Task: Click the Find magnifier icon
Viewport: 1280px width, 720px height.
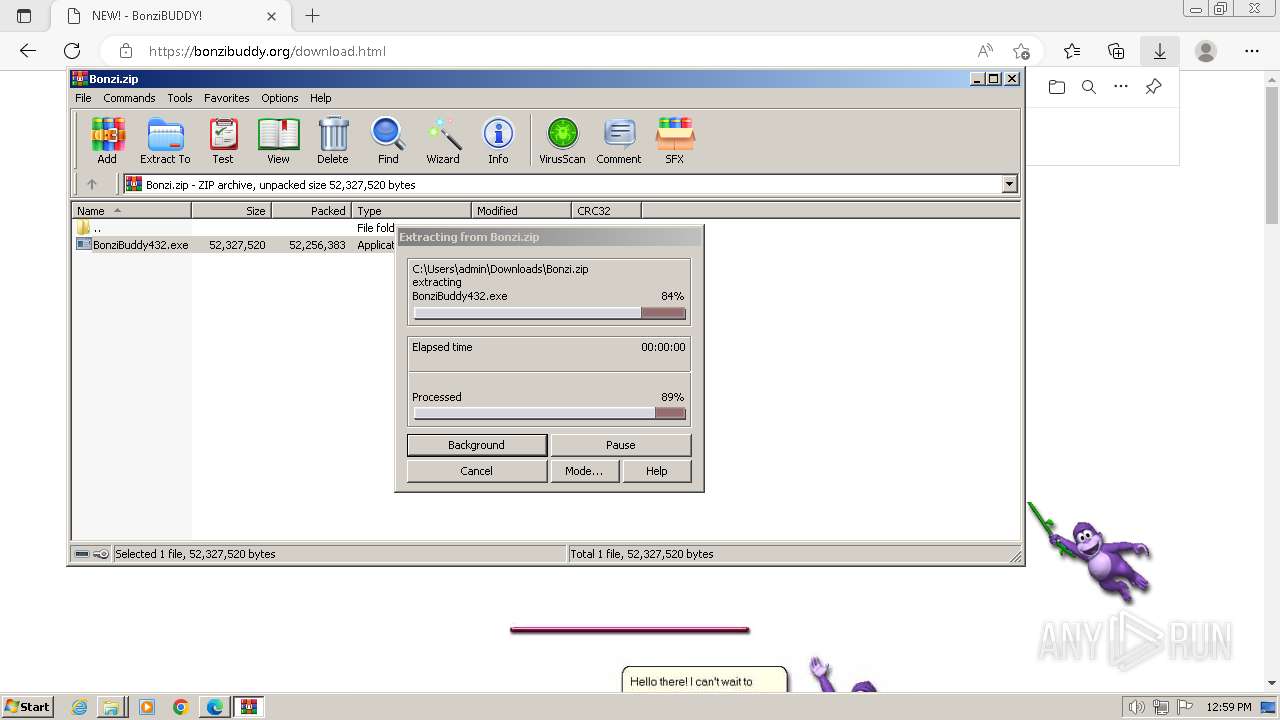Action: [x=388, y=140]
